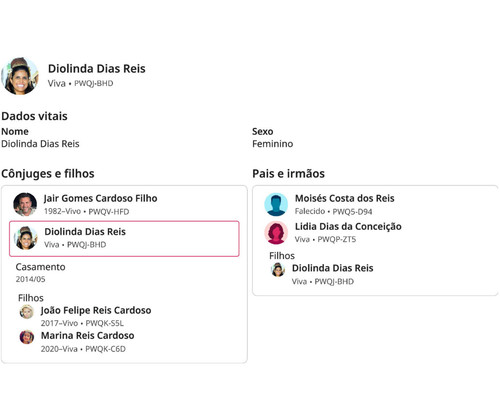Click the main ID PWQJ-BHD in header
The height and width of the screenshot is (419, 500).
(94, 83)
